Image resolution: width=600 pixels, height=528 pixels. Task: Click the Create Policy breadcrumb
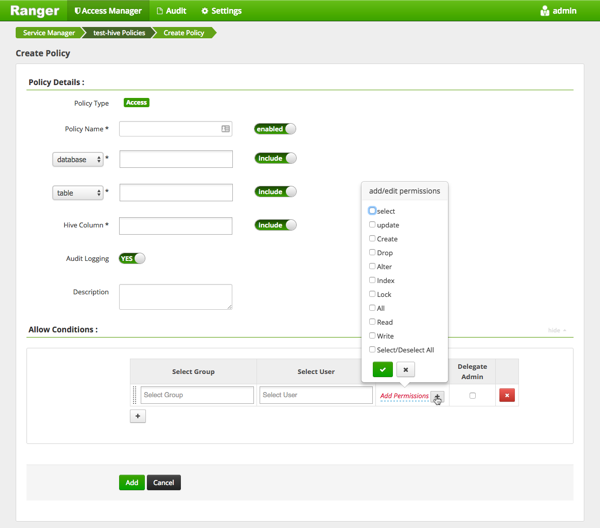(x=184, y=33)
